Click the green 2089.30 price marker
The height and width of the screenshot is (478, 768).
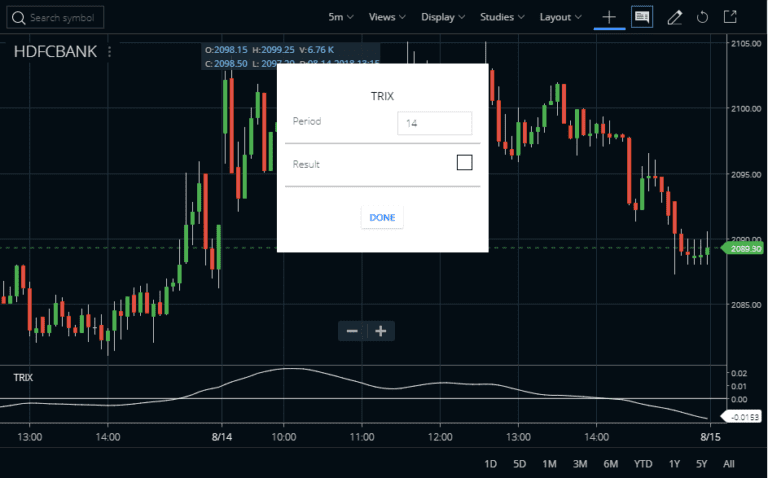pyautogui.click(x=744, y=249)
